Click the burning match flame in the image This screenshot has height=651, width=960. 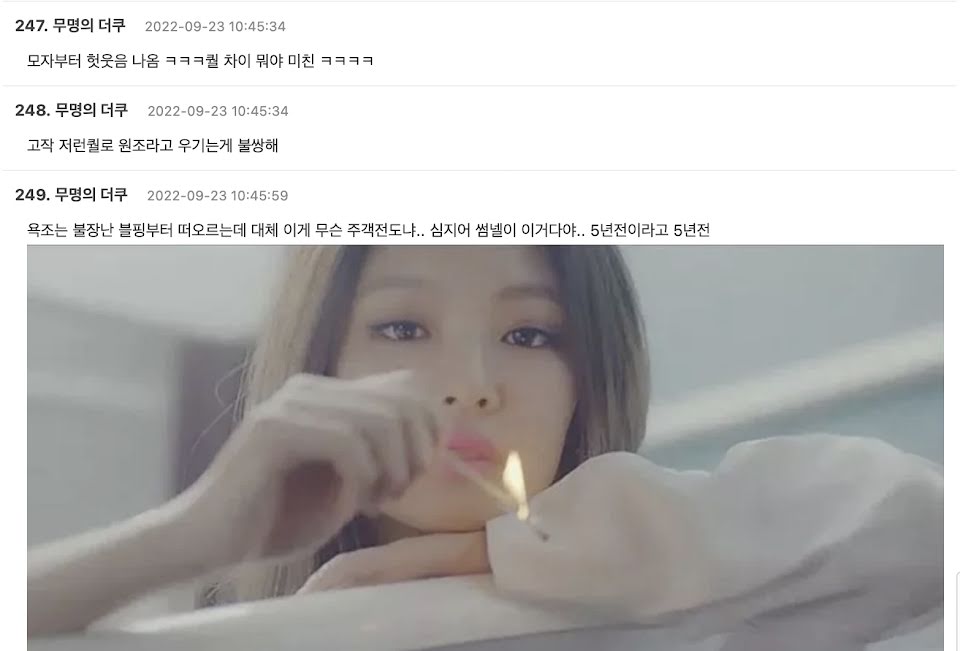516,484
